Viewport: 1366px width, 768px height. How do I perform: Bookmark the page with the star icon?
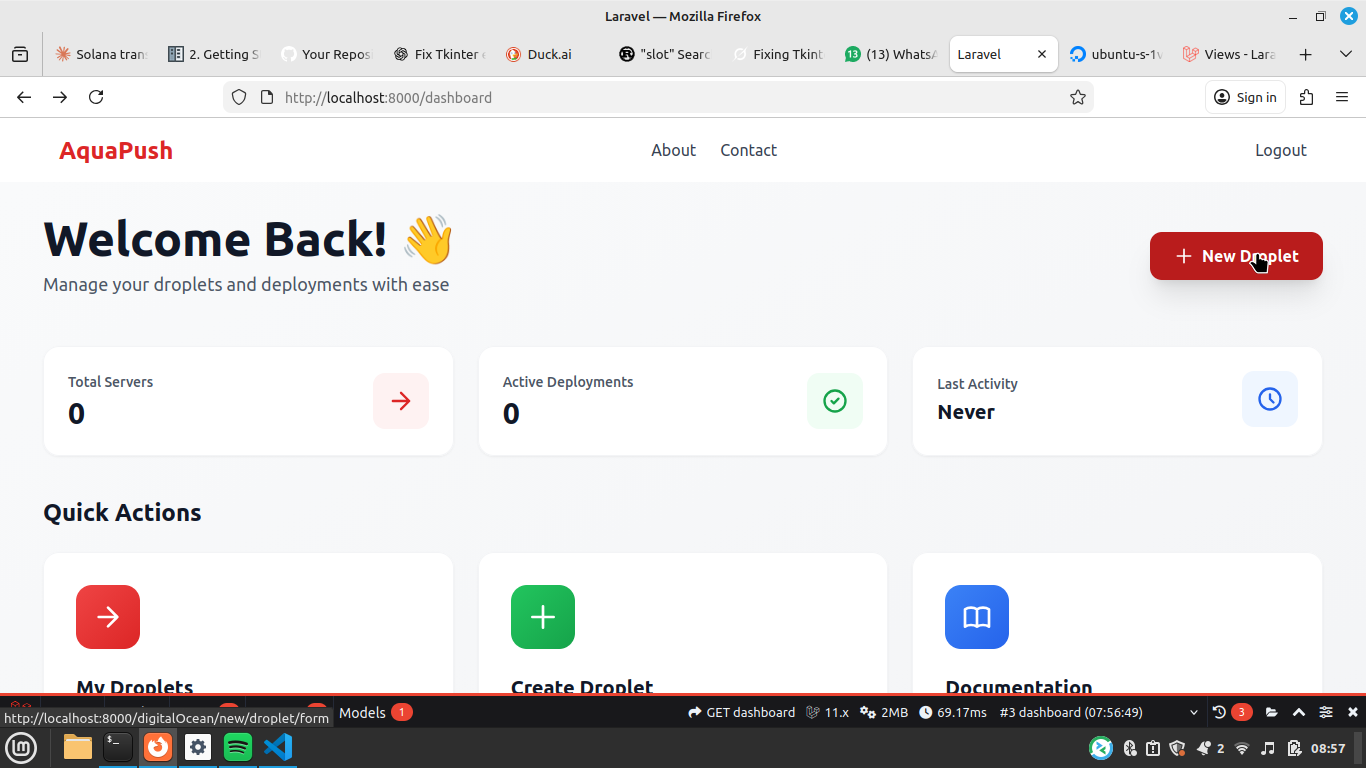[1078, 97]
